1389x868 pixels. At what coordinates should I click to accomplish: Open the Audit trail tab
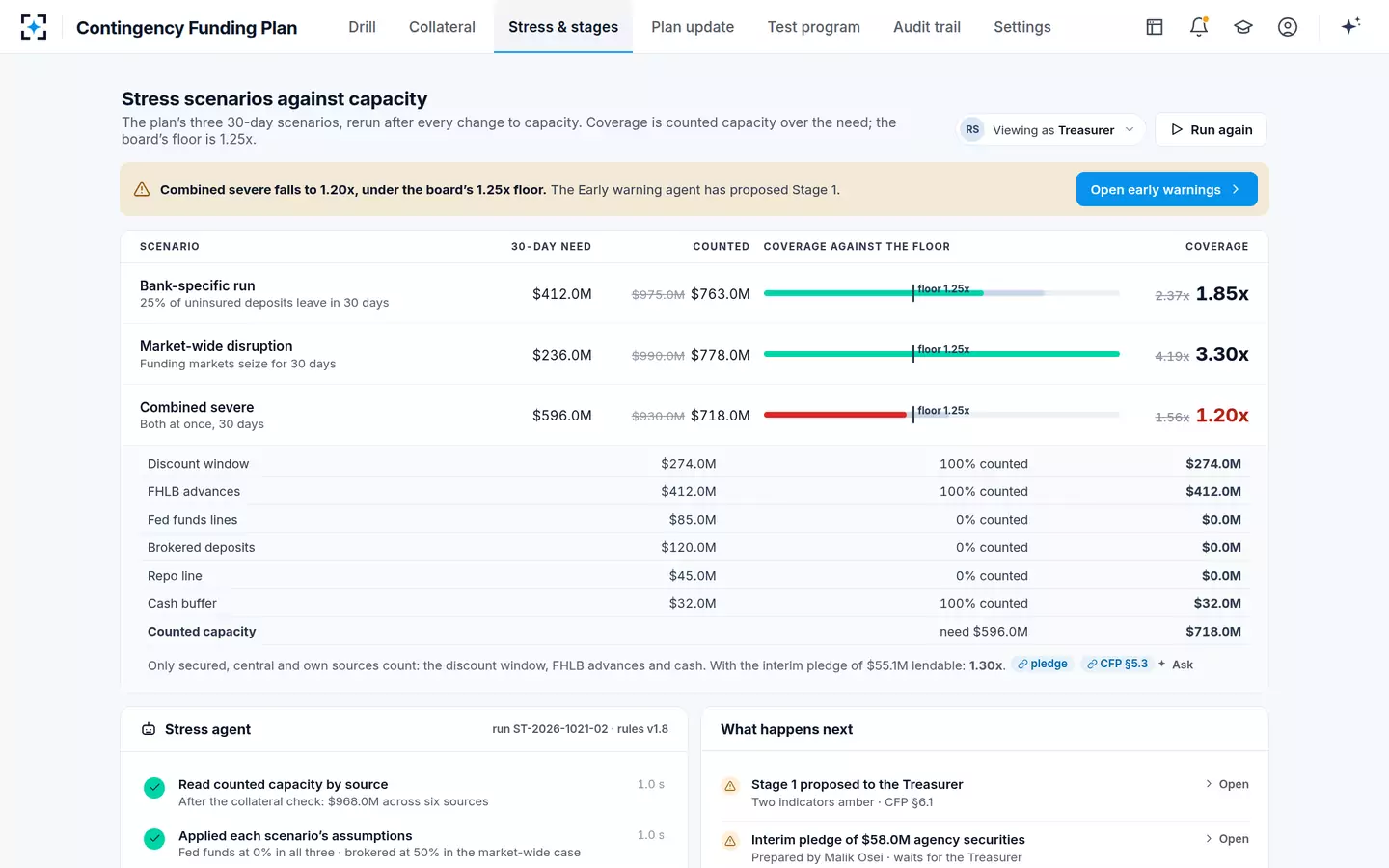tap(927, 27)
